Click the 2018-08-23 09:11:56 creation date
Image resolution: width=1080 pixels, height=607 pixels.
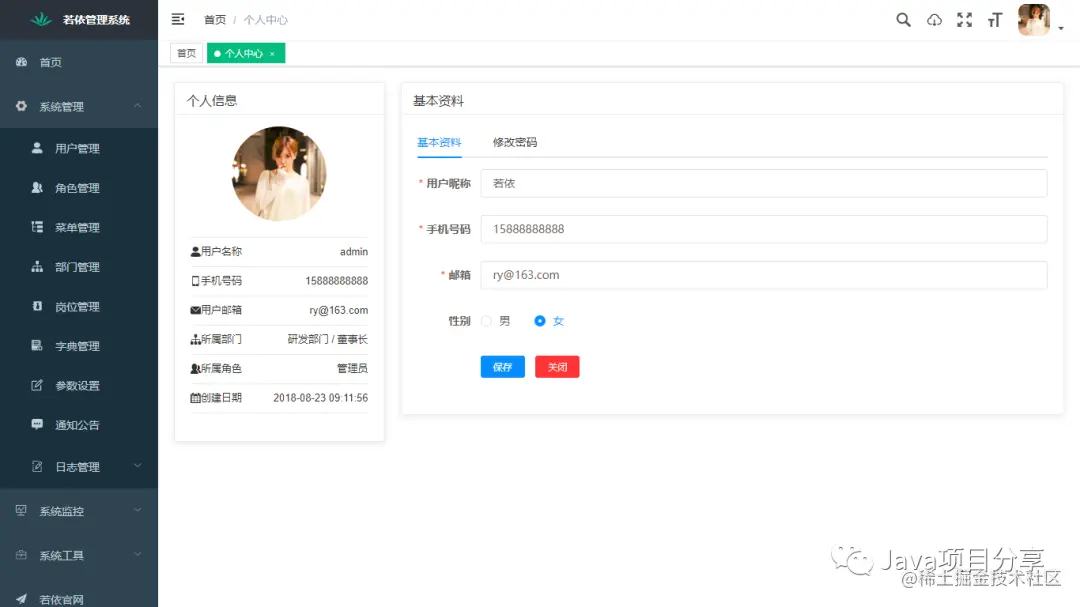(321, 398)
